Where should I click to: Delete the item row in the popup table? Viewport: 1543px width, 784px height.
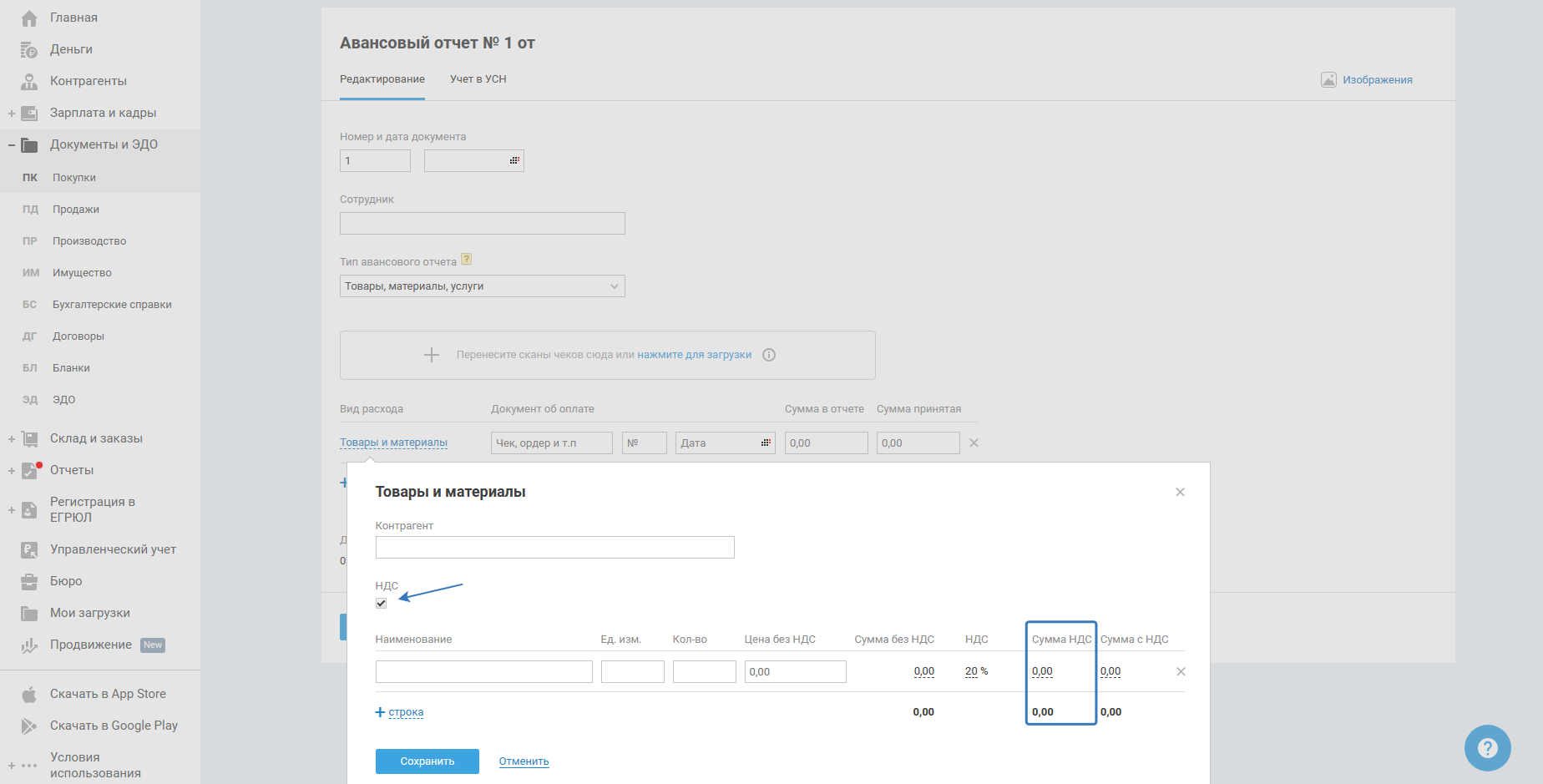pos(1181,671)
